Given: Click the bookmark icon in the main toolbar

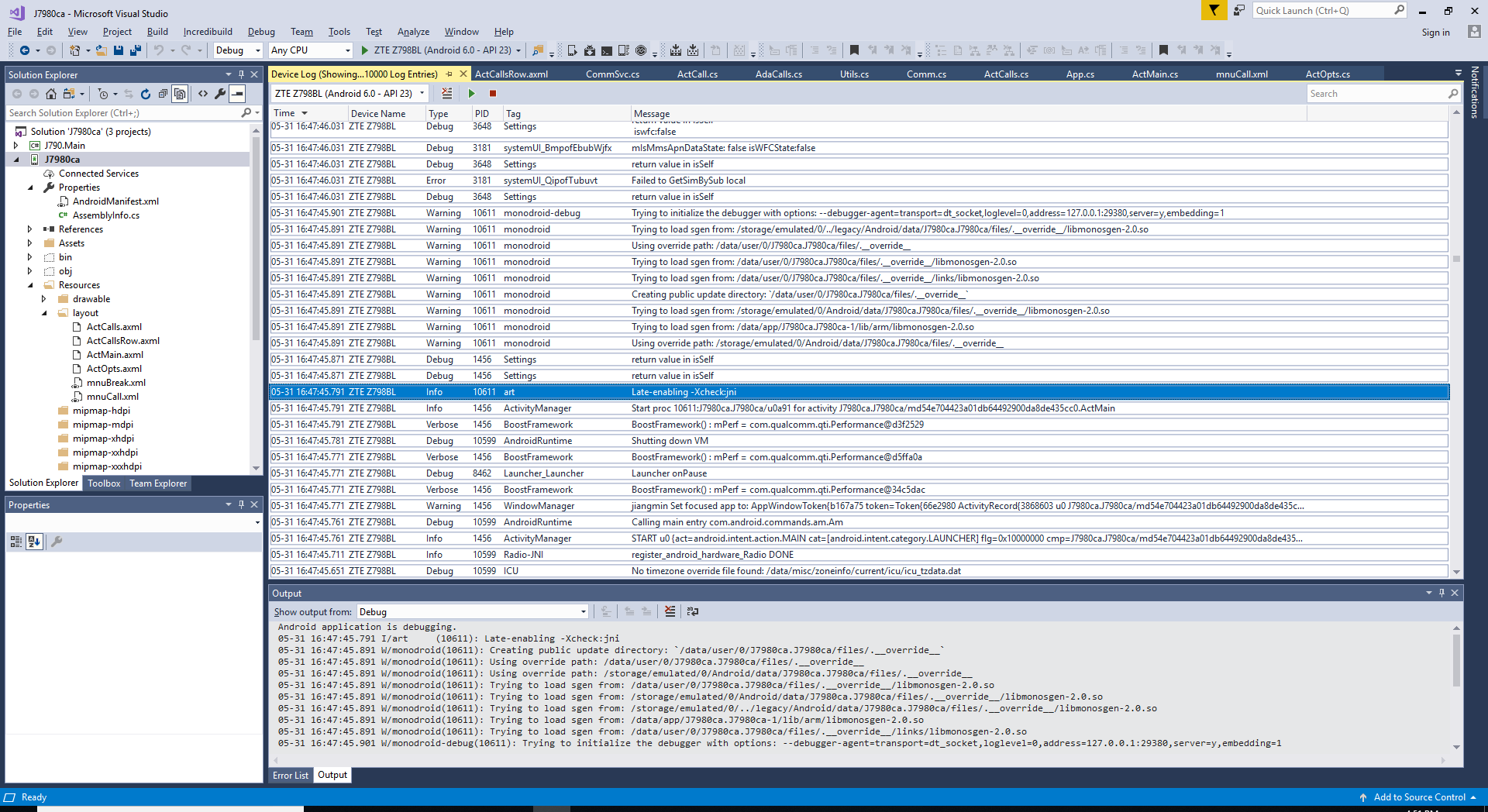Looking at the screenshot, I should pyautogui.click(x=854, y=50).
